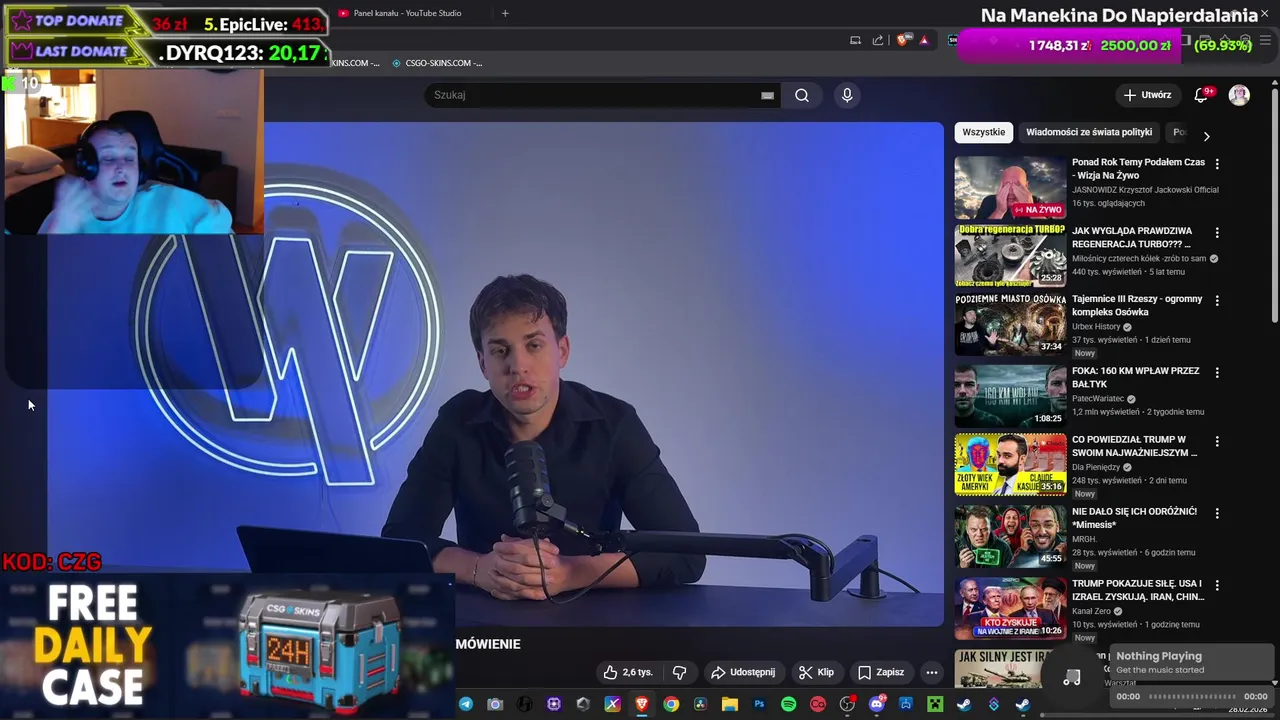1280x720 pixels.
Task: Click the "Zapisz" save button
Action: [881, 672]
